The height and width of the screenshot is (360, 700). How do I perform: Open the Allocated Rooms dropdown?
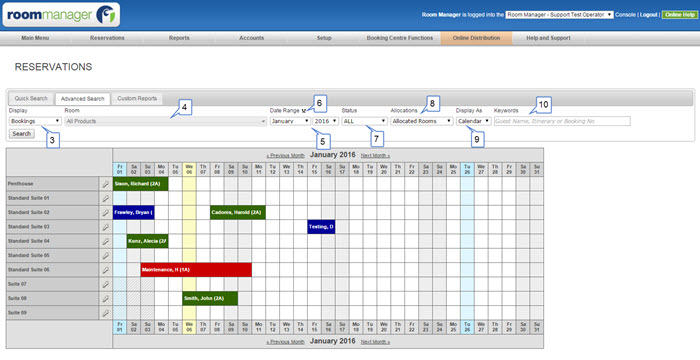tap(422, 121)
